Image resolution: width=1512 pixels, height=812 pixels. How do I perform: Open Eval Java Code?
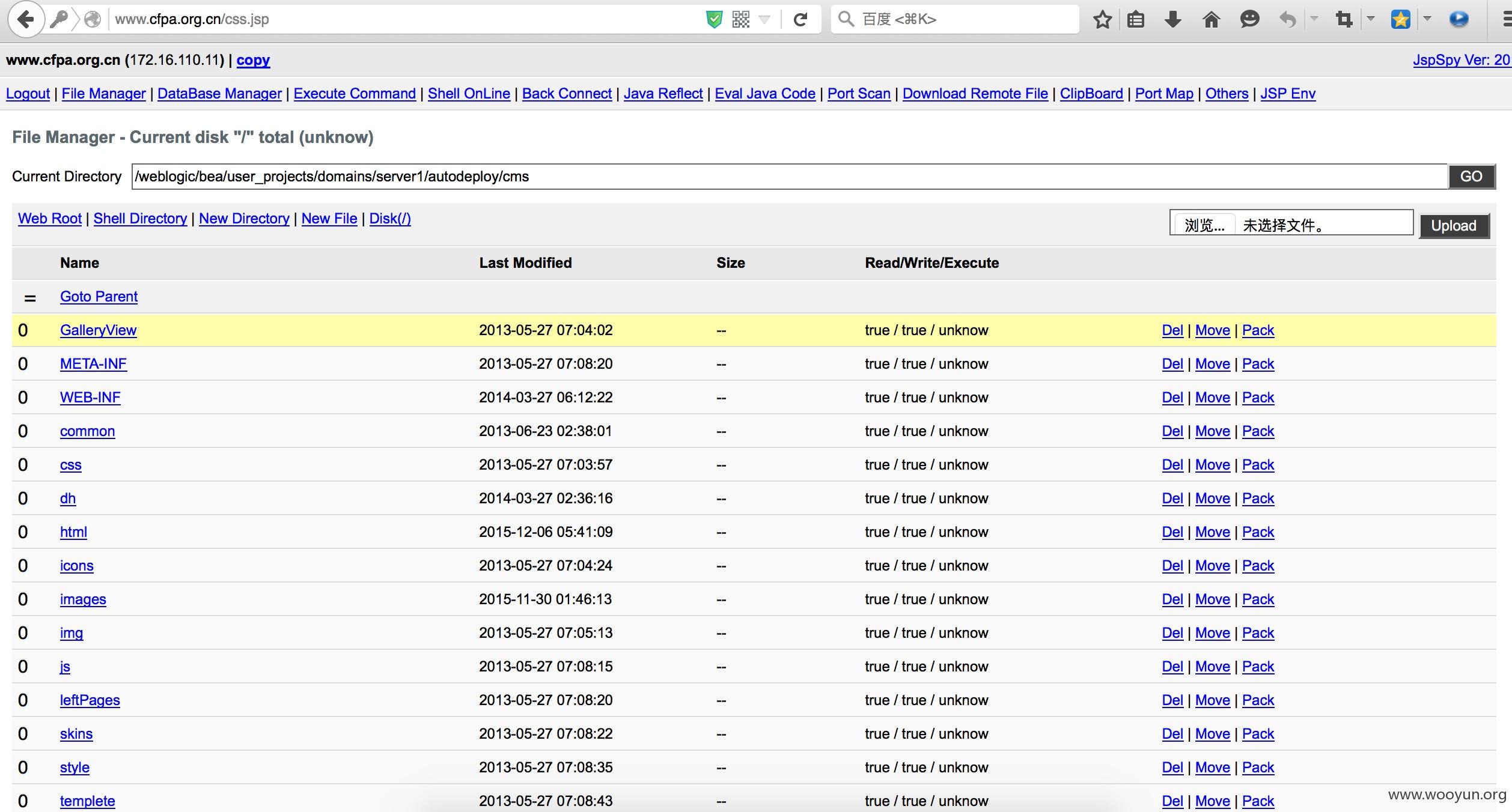pyautogui.click(x=765, y=94)
